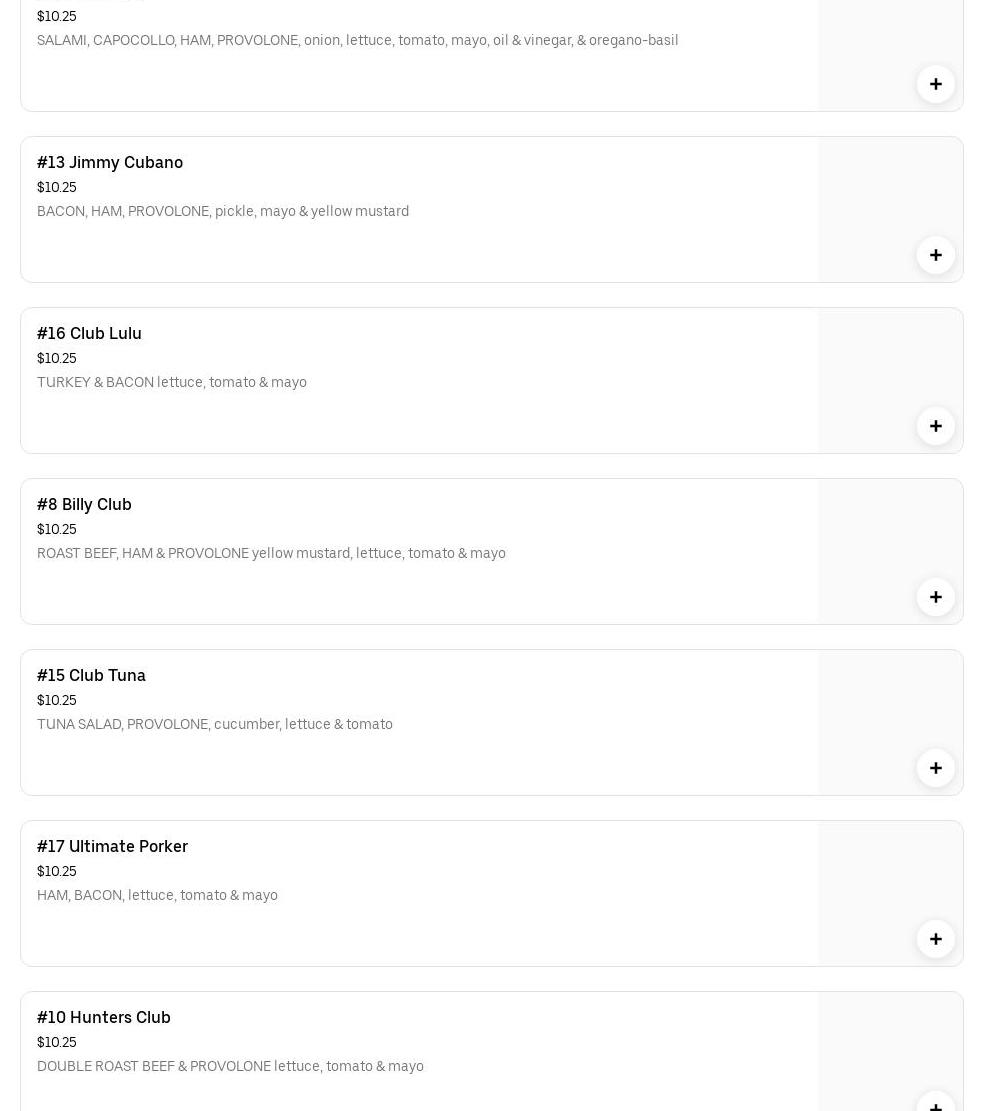Open #10 Hunters Club title
Screen dimensions: 984x1111
(x=104, y=1017)
